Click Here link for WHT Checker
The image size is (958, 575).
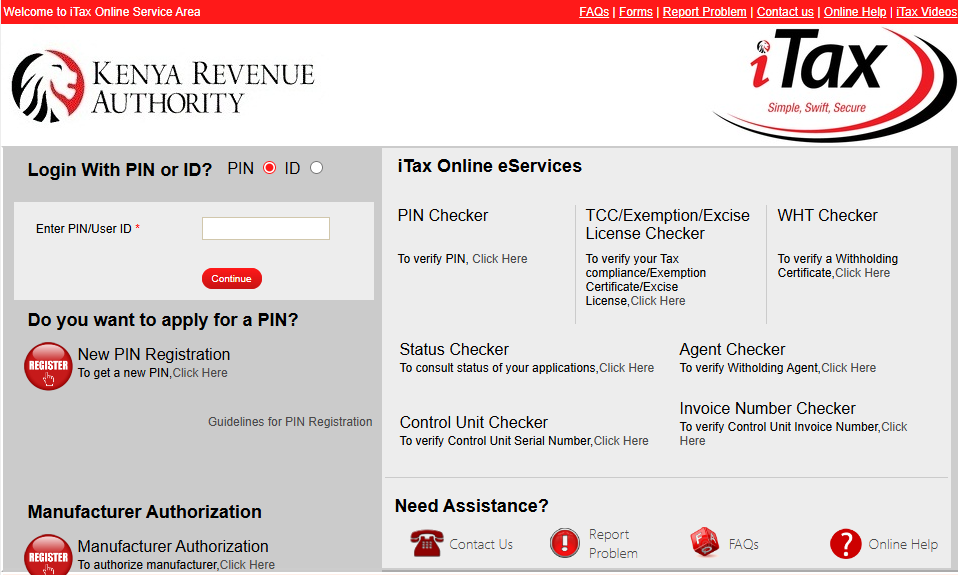coord(862,273)
